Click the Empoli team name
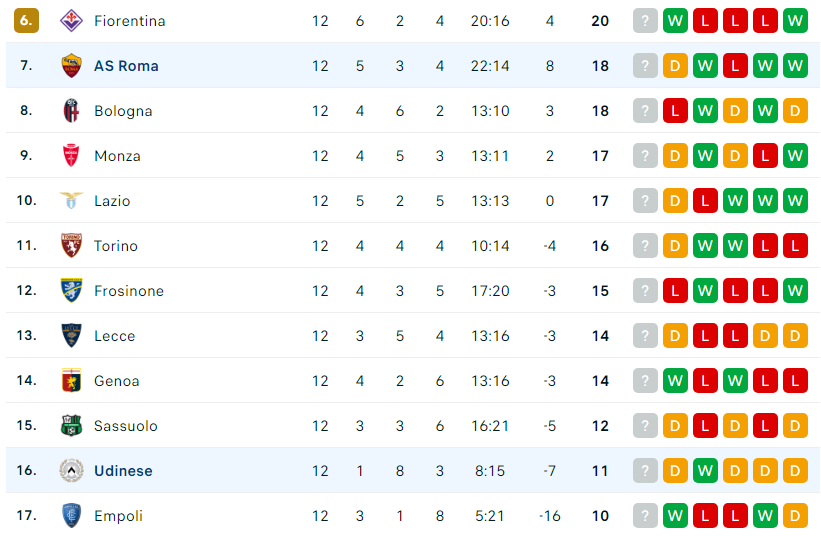 click(x=118, y=516)
